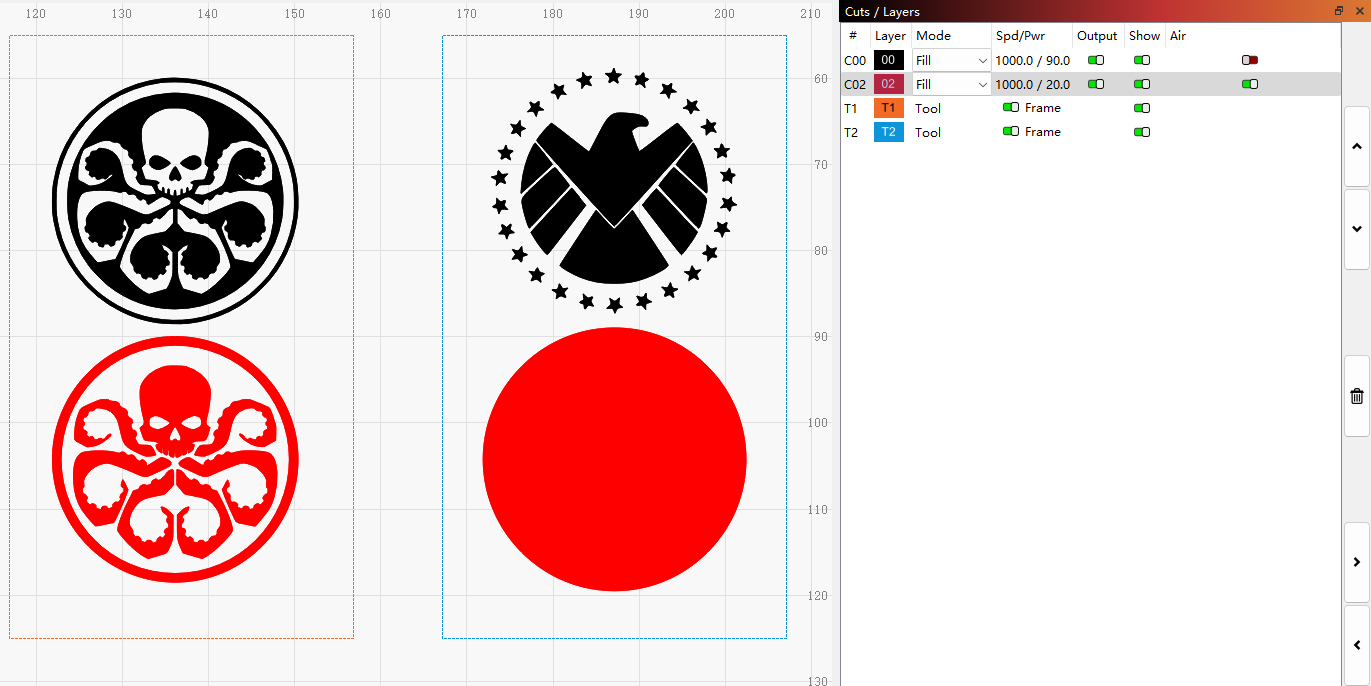This screenshot has width=1371, height=686.
Task: Click the black 00 layer color swatch
Action: (x=889, y=60)
